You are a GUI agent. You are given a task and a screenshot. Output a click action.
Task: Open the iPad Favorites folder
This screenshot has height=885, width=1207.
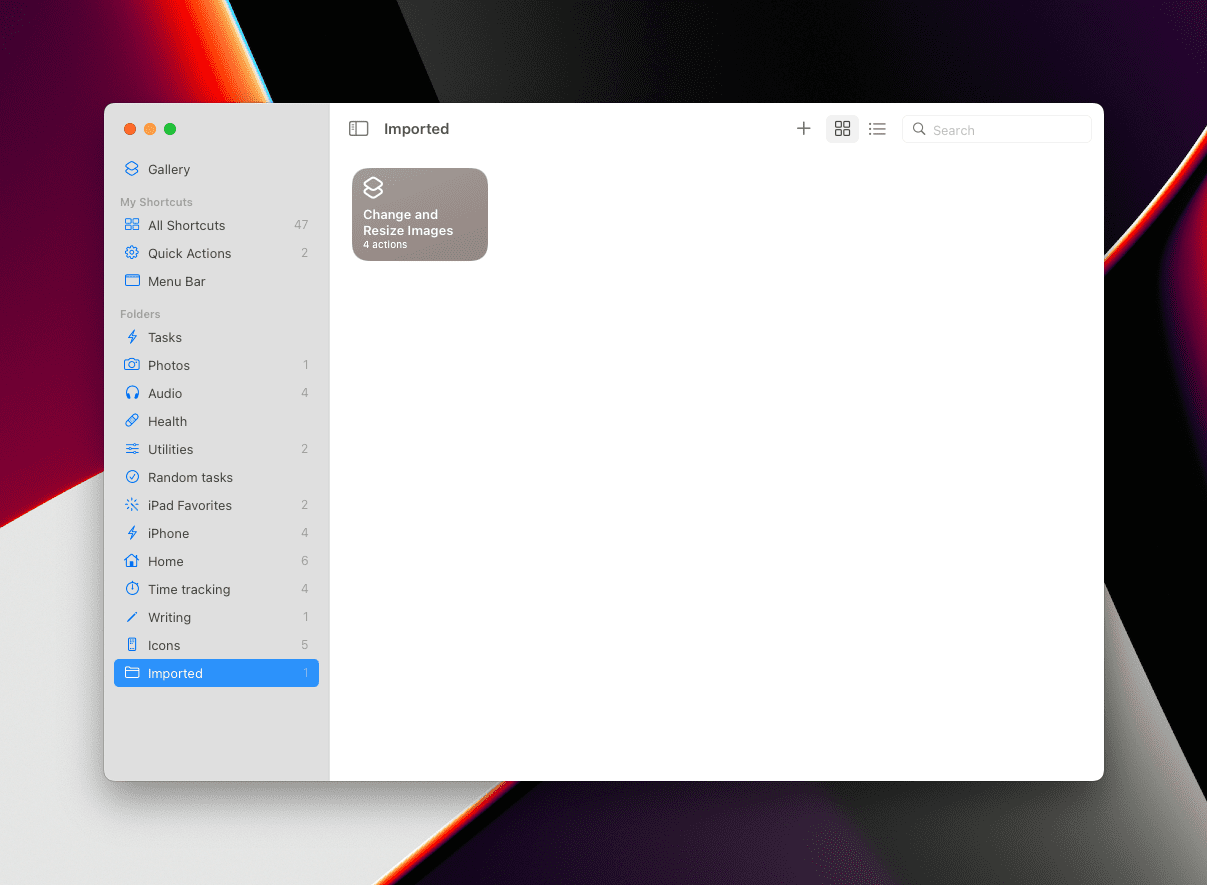coord(216,505)
